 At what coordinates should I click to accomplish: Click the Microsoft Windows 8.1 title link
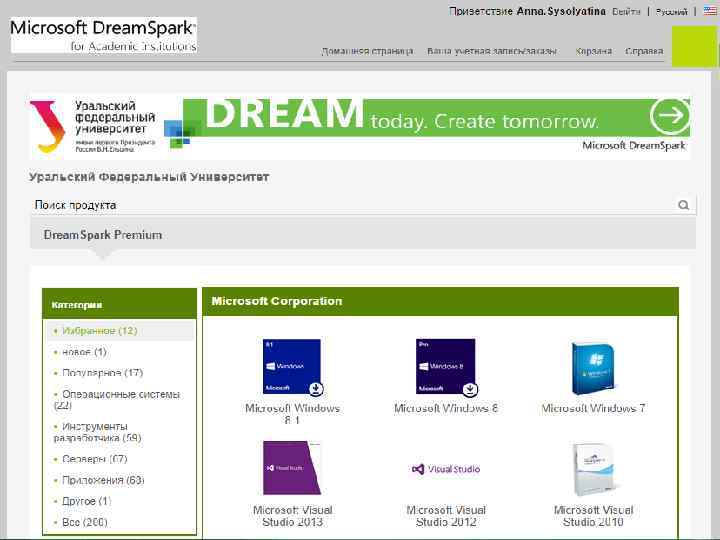(292, 414)
